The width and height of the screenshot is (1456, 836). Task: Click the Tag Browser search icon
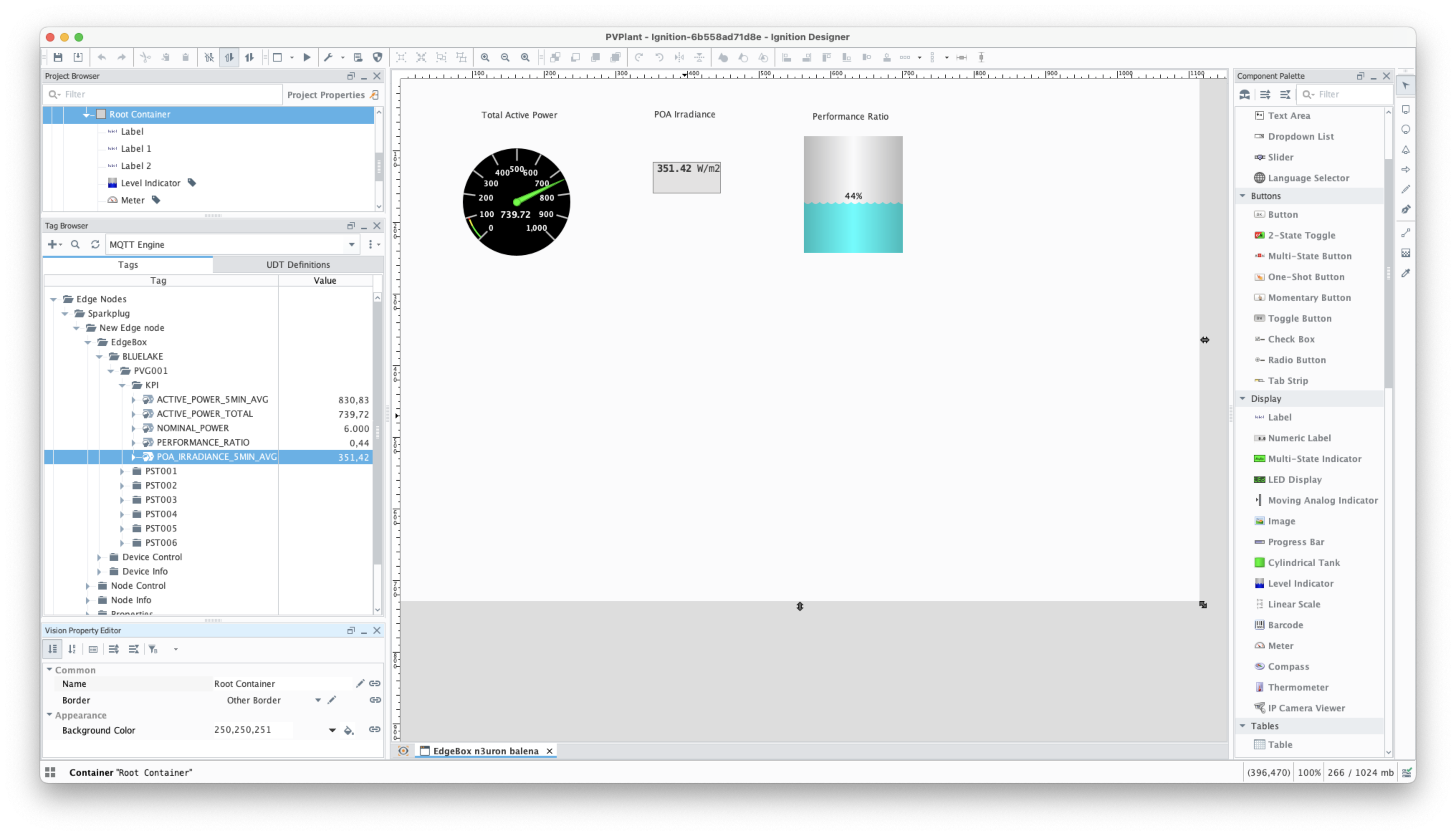(75, 245)
